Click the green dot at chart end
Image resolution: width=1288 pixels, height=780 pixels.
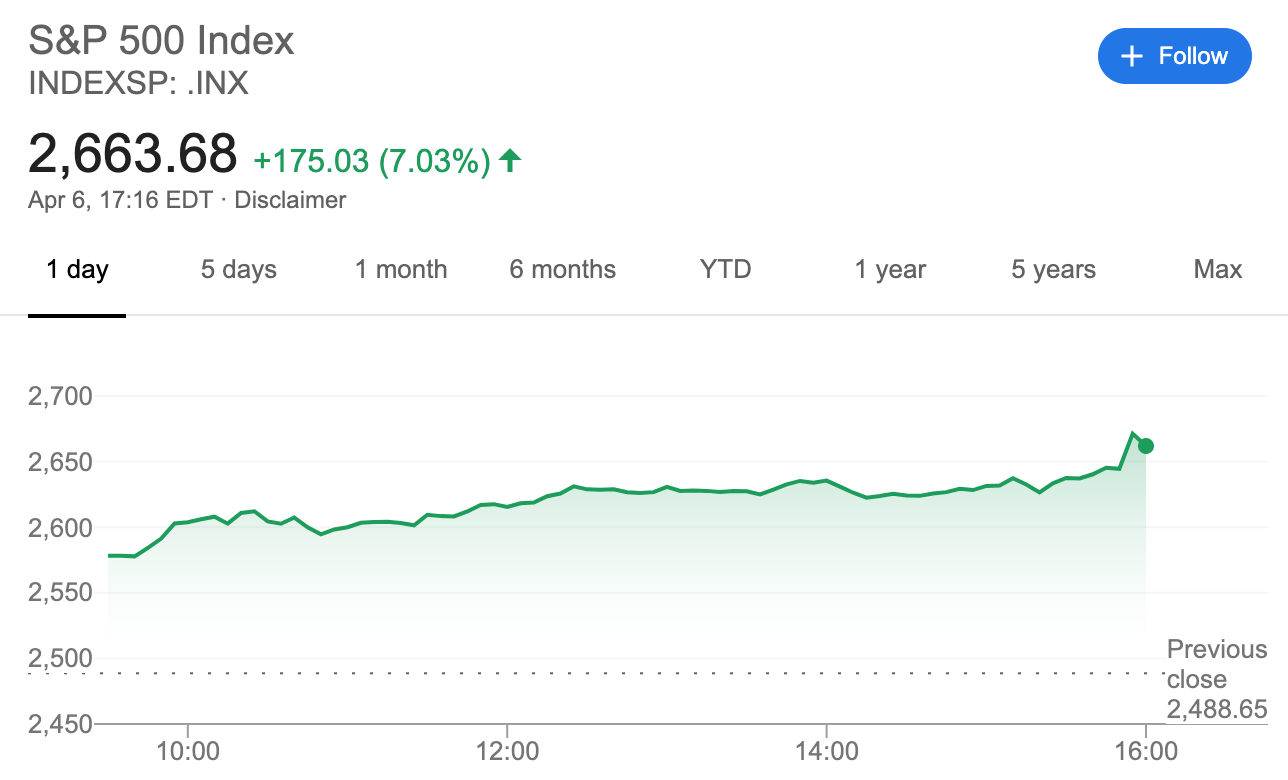point(1146,446)
